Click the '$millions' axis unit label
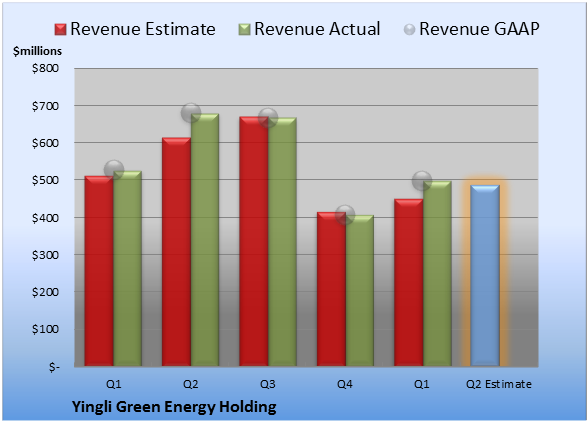The width and height of the screenshot is (588, 422). click(x=37, y=51)
